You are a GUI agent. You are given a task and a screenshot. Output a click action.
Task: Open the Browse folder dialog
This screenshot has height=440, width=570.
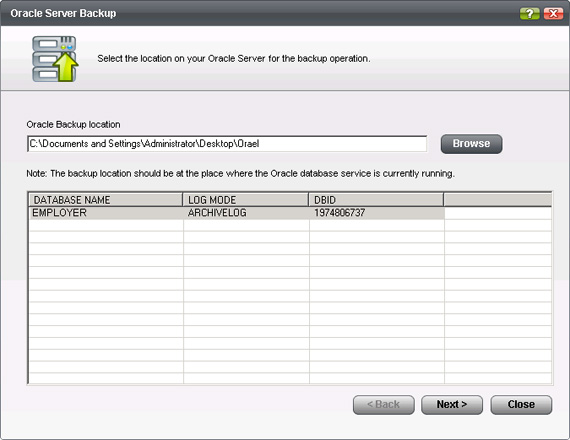(471, 144)
